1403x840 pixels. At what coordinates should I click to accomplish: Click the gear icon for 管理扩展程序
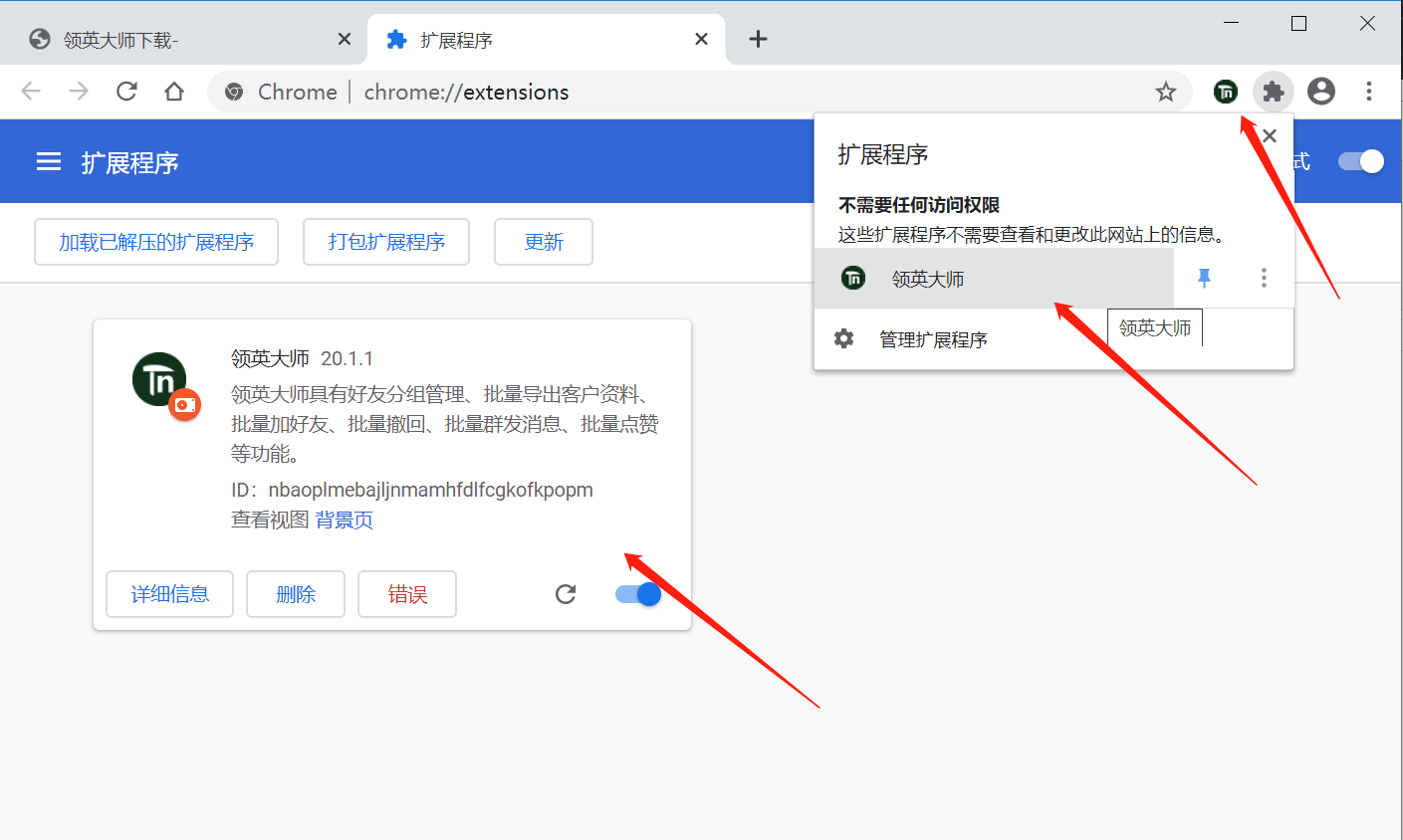[x=843, y=338]
